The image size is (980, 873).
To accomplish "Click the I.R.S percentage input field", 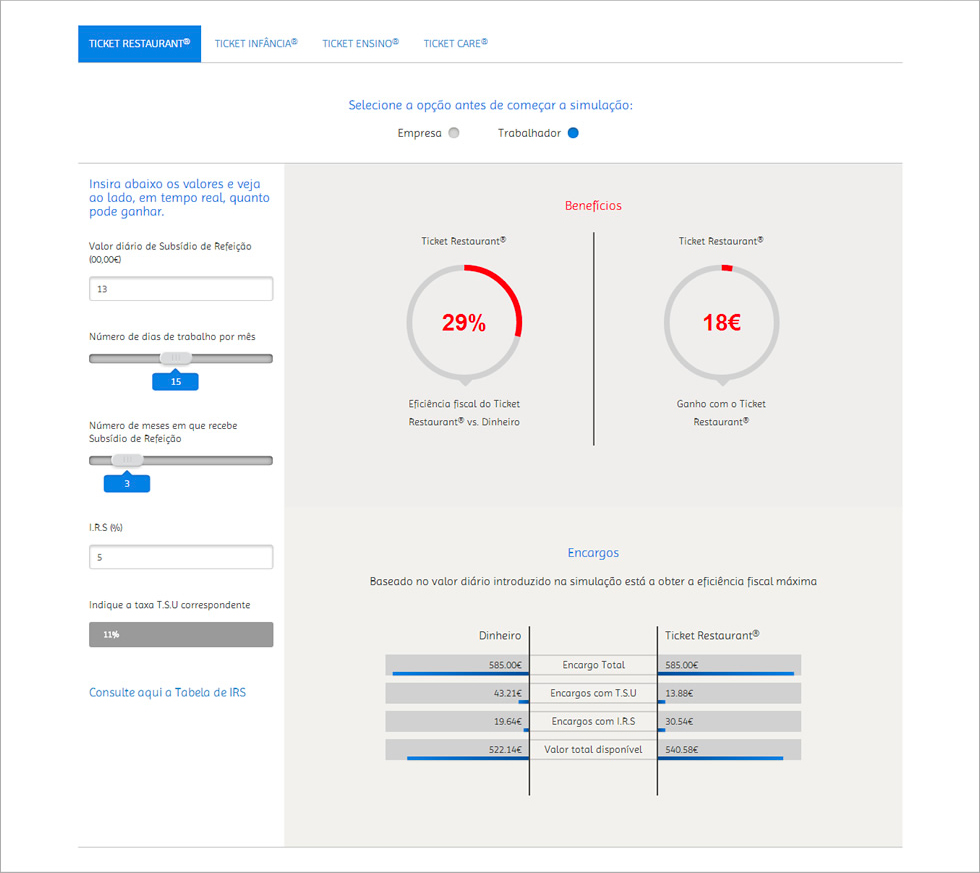I will tap(180, 557).
